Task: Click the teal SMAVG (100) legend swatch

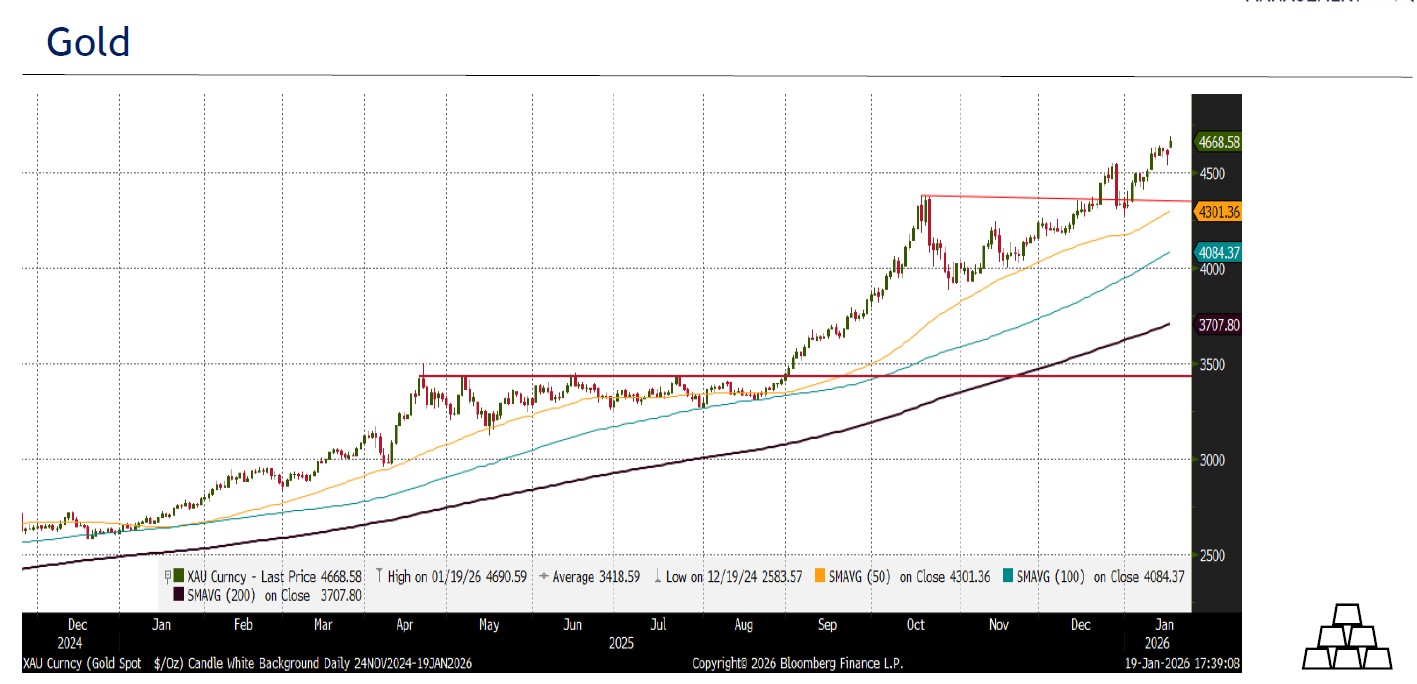Action: [x=1008, y=576]
